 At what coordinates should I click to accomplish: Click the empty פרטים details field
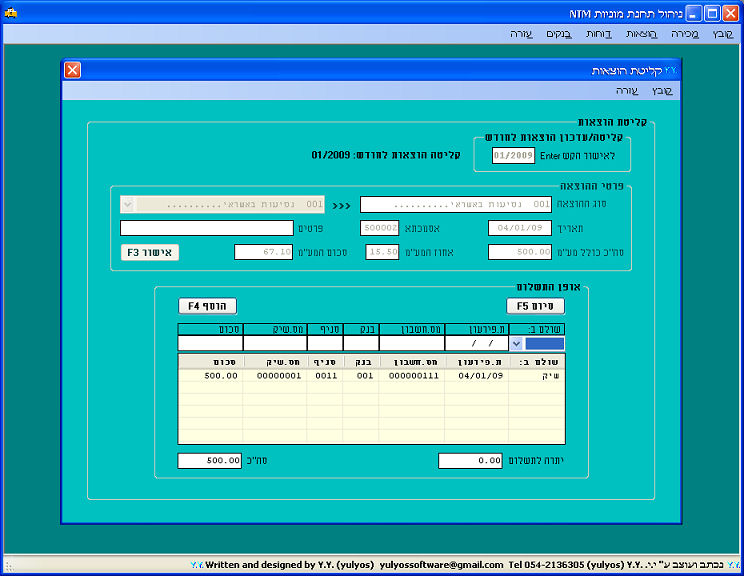click(x=207, y=228)
